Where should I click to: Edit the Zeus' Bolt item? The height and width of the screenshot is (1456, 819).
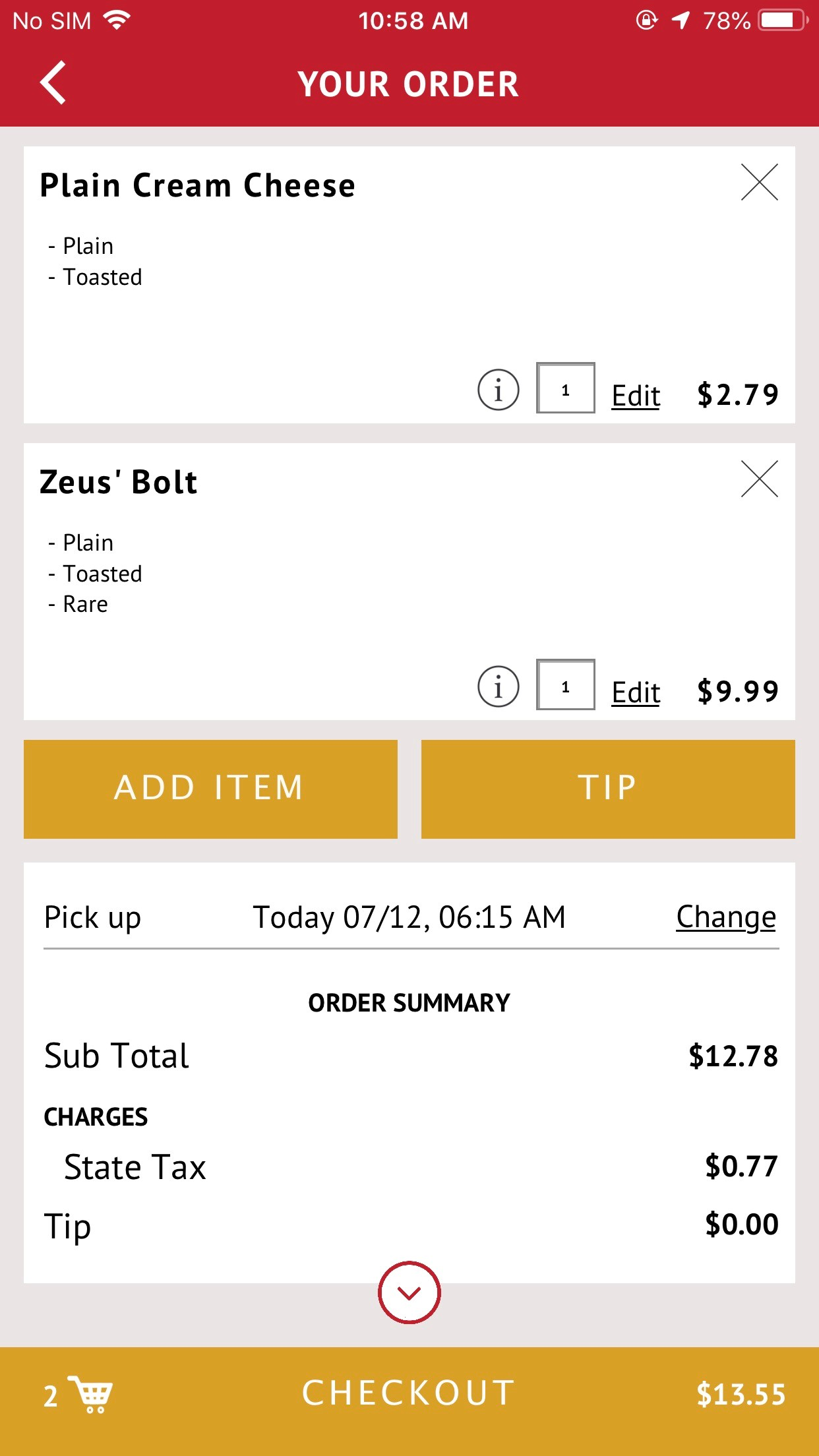pyautogui.click(x=636, y=692)
